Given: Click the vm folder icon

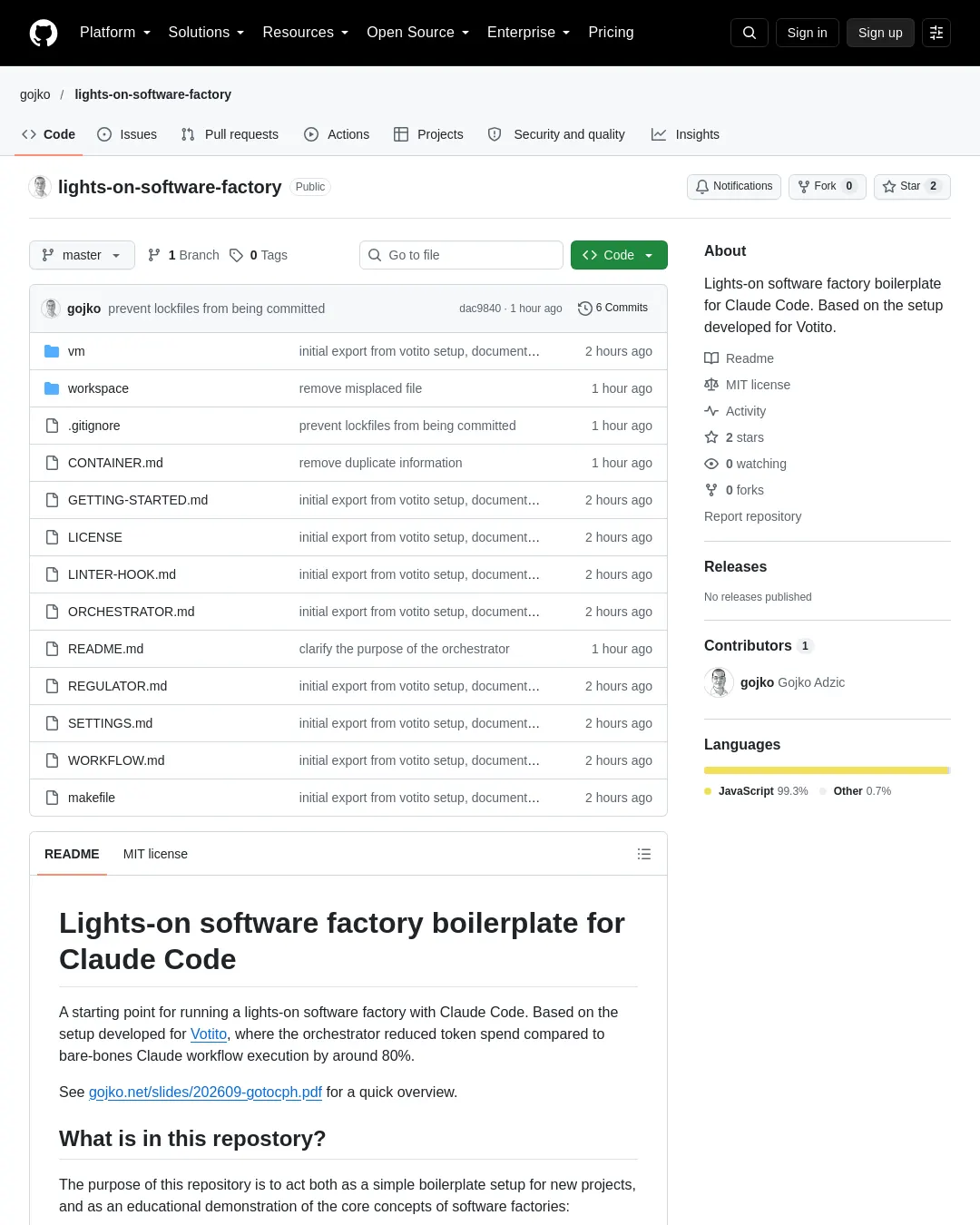Looking at the screenshot, I should [x=52, y=351].
